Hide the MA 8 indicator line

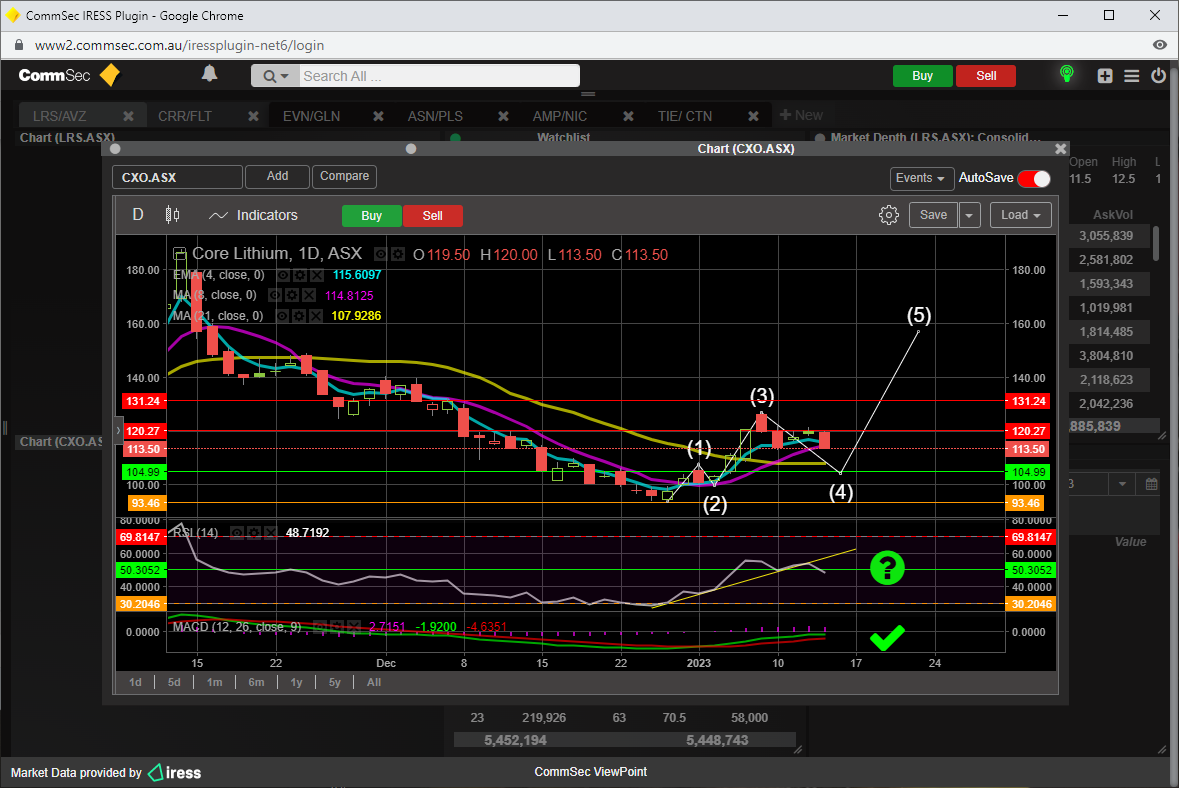point(276,295)
